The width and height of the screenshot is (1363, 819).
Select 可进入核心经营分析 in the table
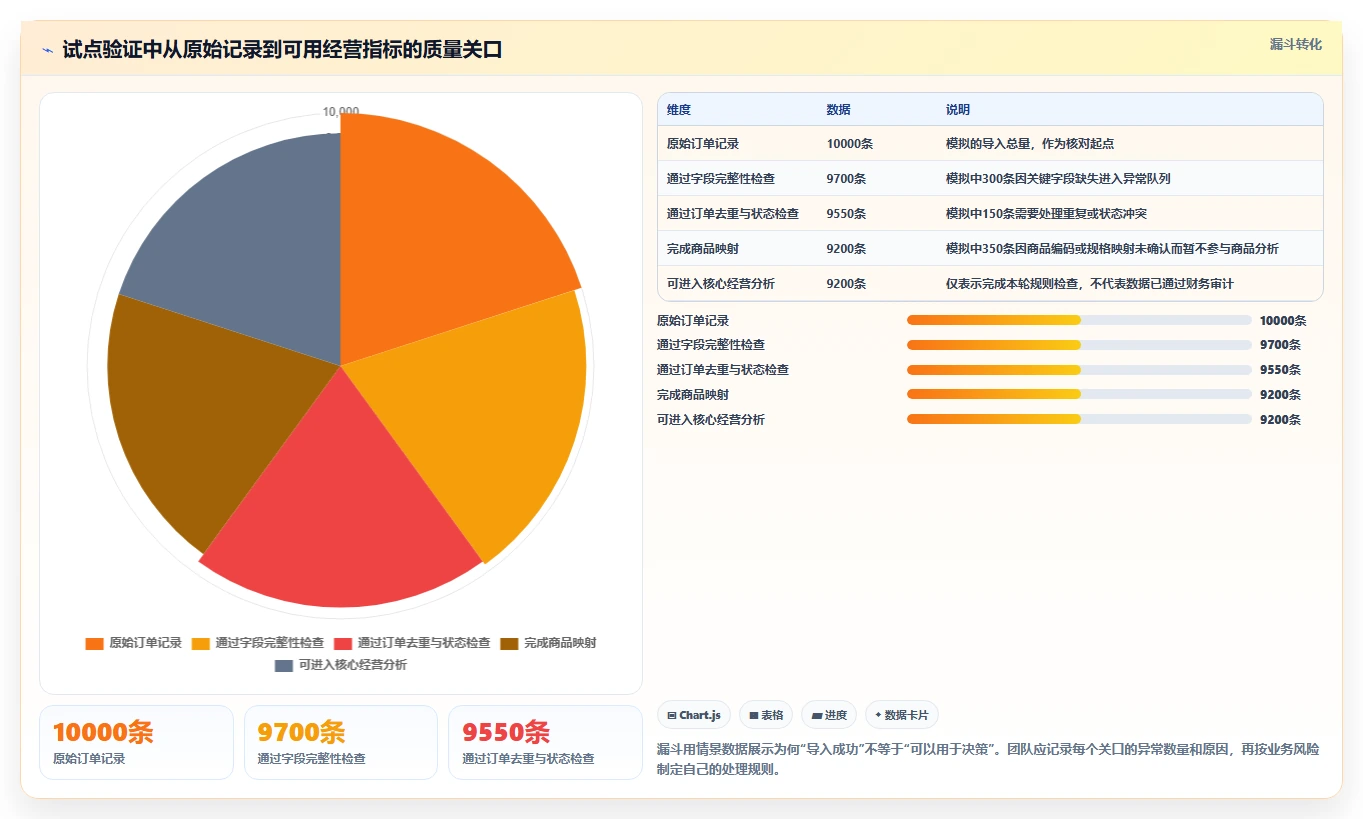721,284
